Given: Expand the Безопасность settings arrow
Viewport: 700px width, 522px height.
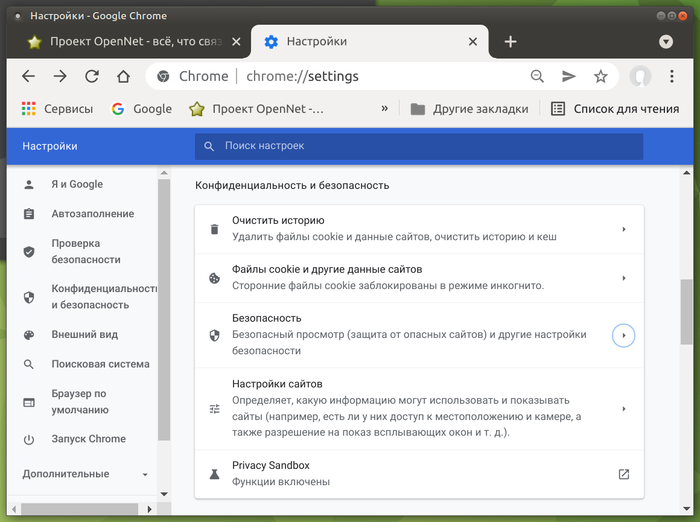Looking at the screenshot, I should point(624,335).
